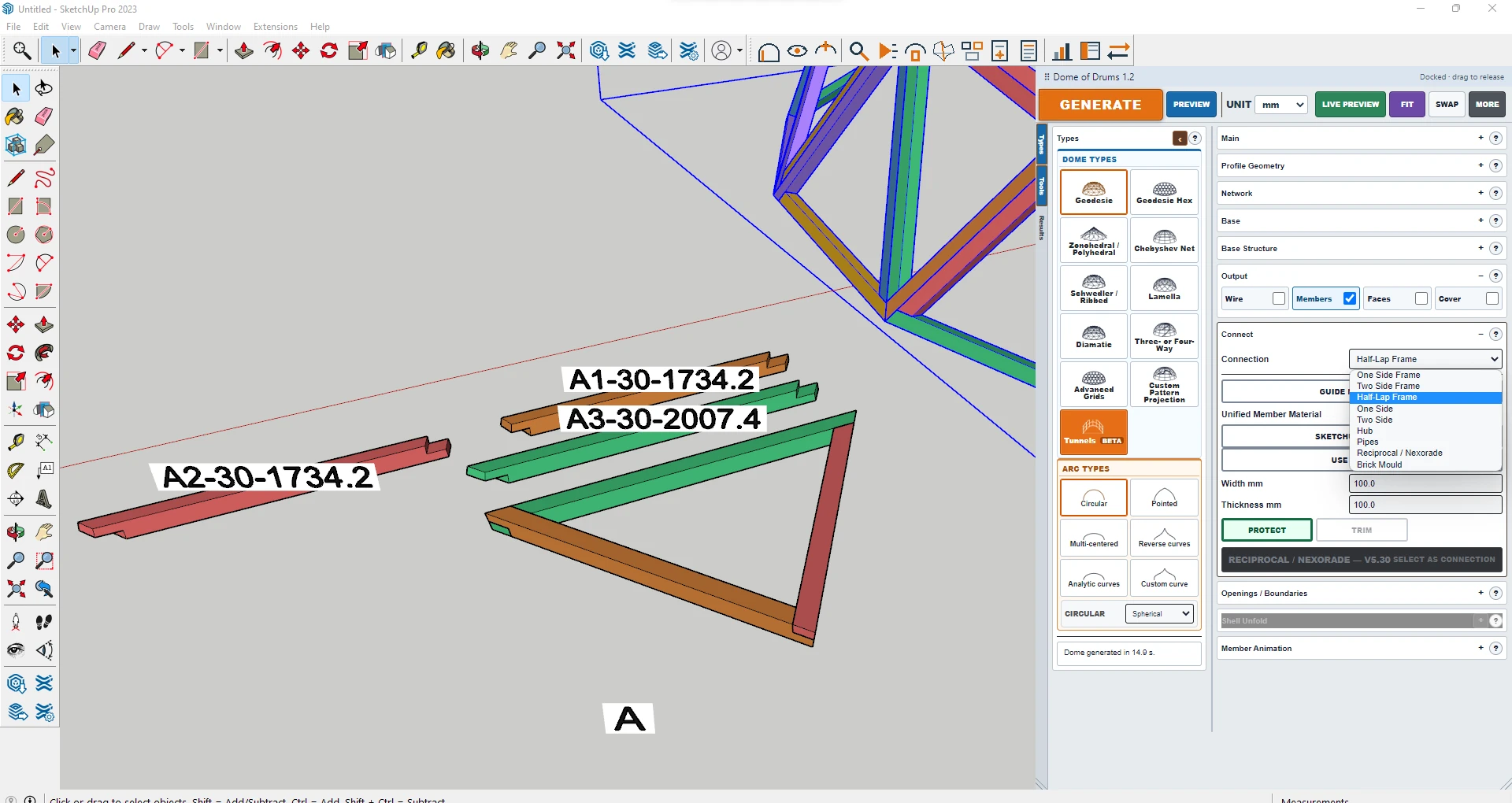Image resolution: width=1512 pixels, height=803 pixels.
Task: Click the Width mm input field
Action: pyautogui.click(x=1425, y=483)
